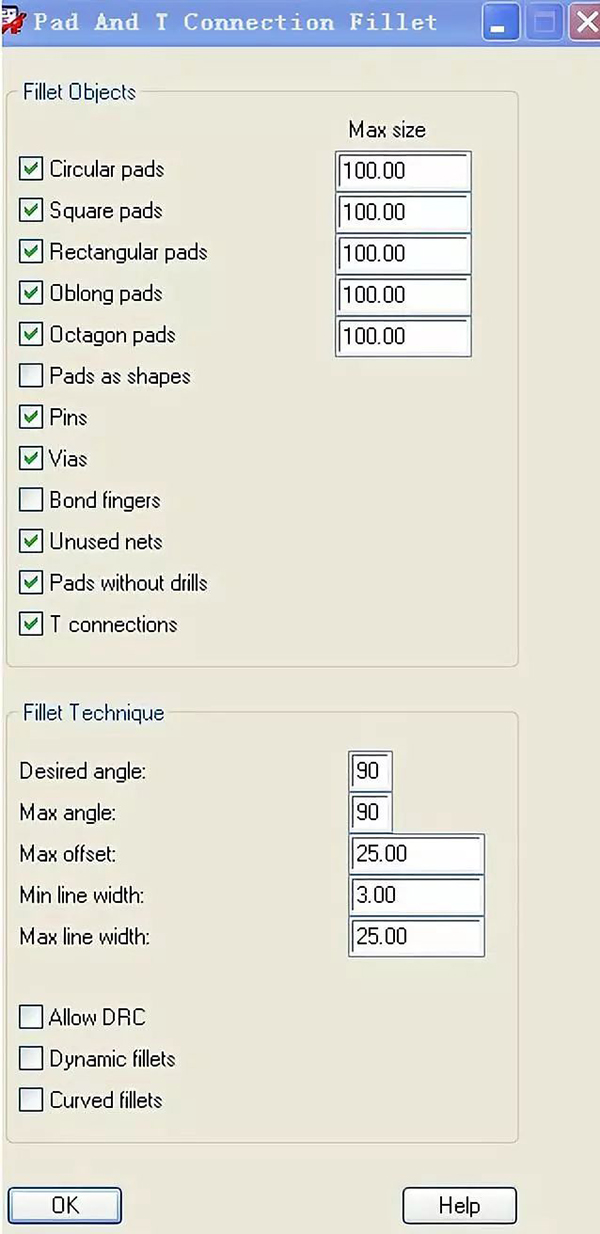
Task: Toggle the Square pads checkbox
Action: pos(31,211)
